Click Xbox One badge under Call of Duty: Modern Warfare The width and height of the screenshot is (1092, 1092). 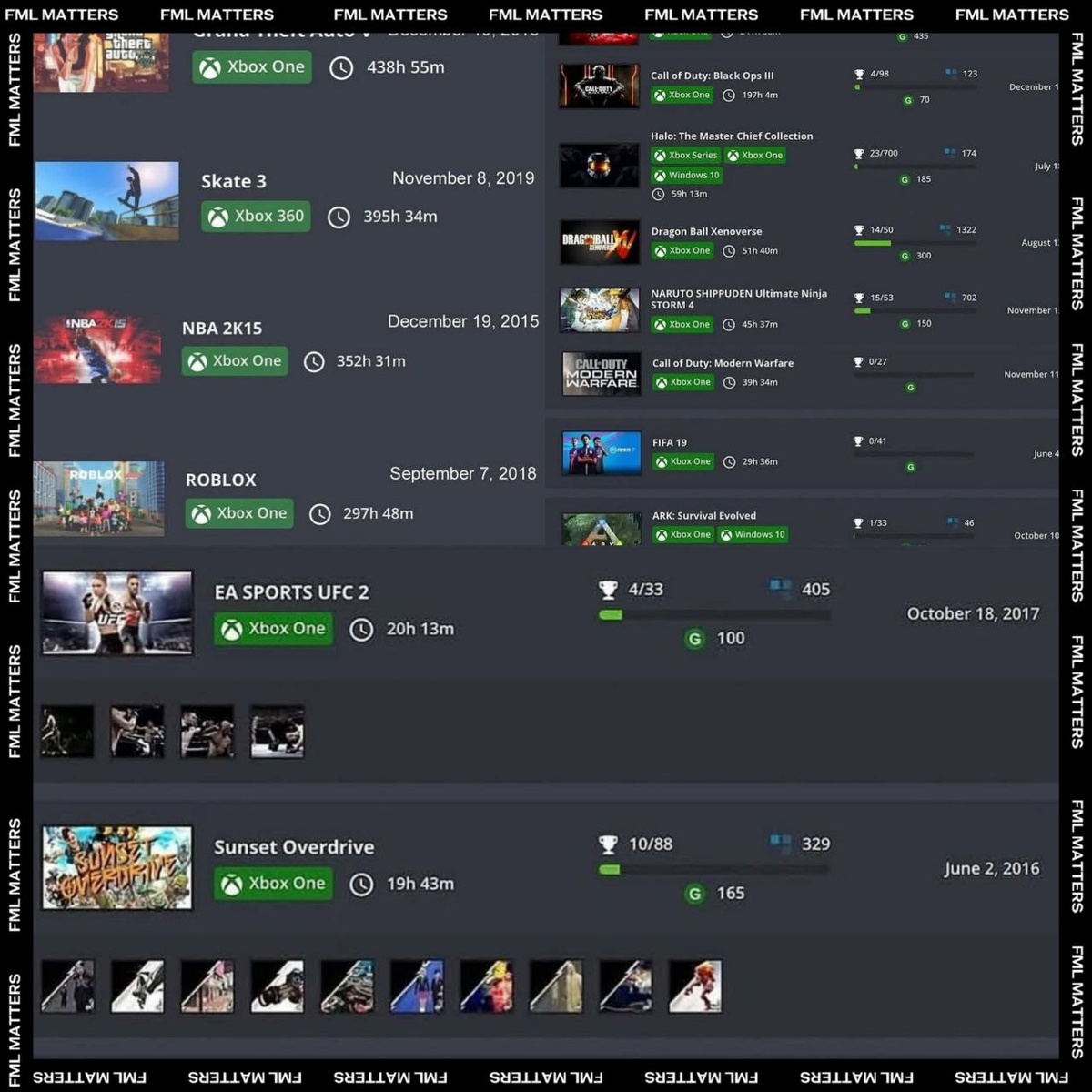[x=684, y=382]
